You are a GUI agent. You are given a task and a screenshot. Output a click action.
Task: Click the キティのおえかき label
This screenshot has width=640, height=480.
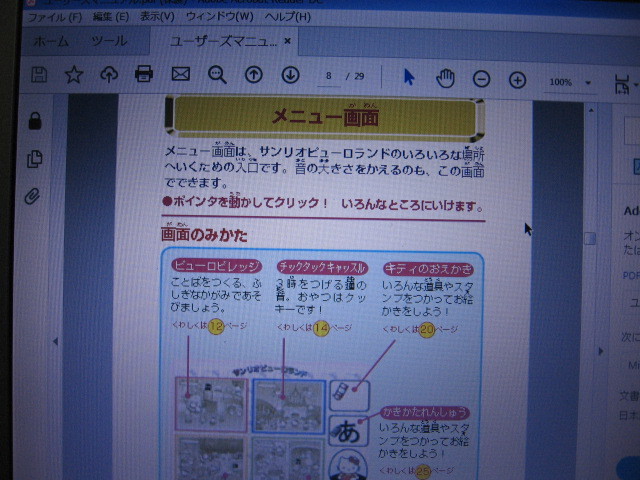tap(428, 269)
